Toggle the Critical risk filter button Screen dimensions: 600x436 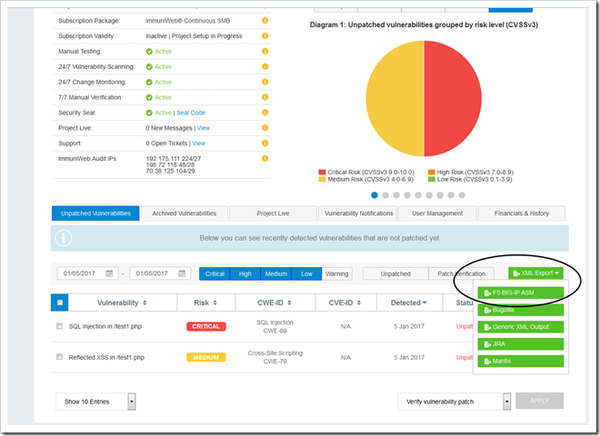pos(214,273)
